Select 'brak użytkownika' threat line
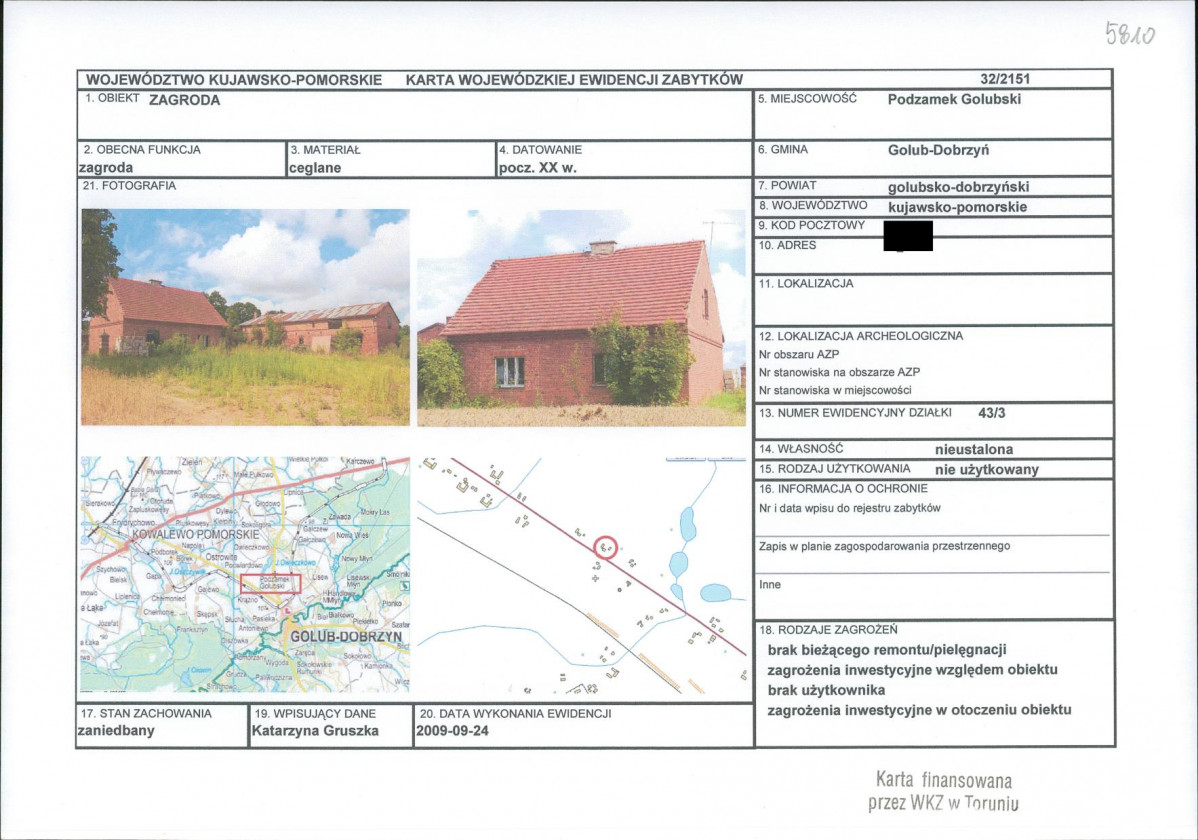The height and width of the screenshot is (840, 1198). tap(826, 690)
